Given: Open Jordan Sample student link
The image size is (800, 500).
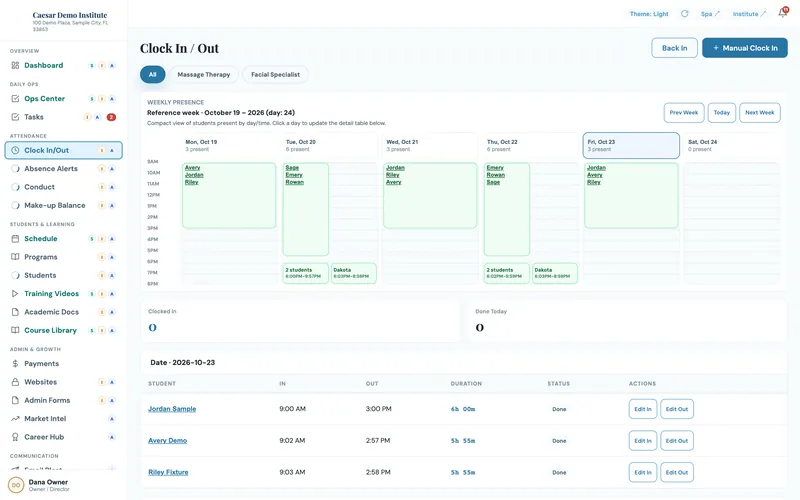Looking at the screenshot, I should [172, 409].
